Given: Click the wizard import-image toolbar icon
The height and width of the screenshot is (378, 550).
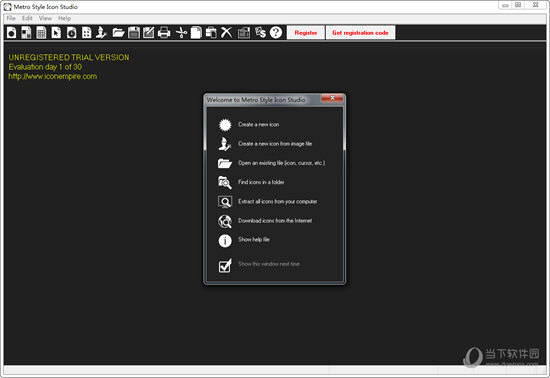Looking at the screenshot, I should click(x=101, y=33).
